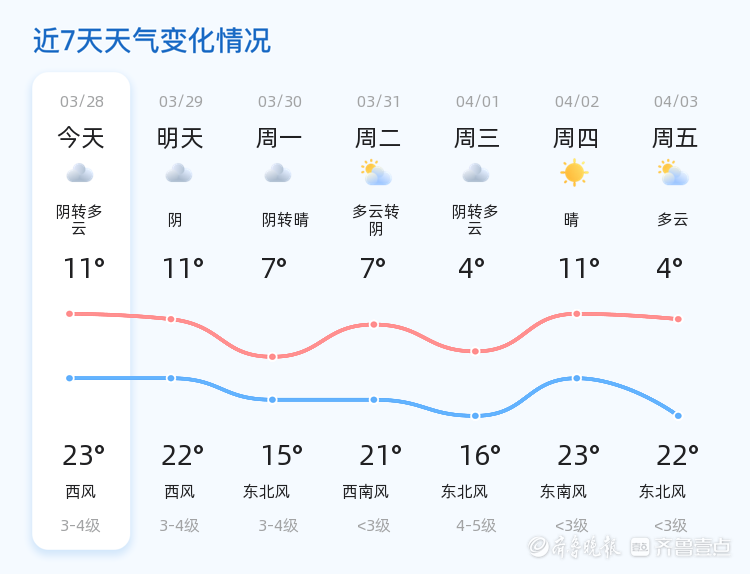Click the red curve point for 04/01
Viewport: 750px width, 574px height.
click(x=476, y=351)
